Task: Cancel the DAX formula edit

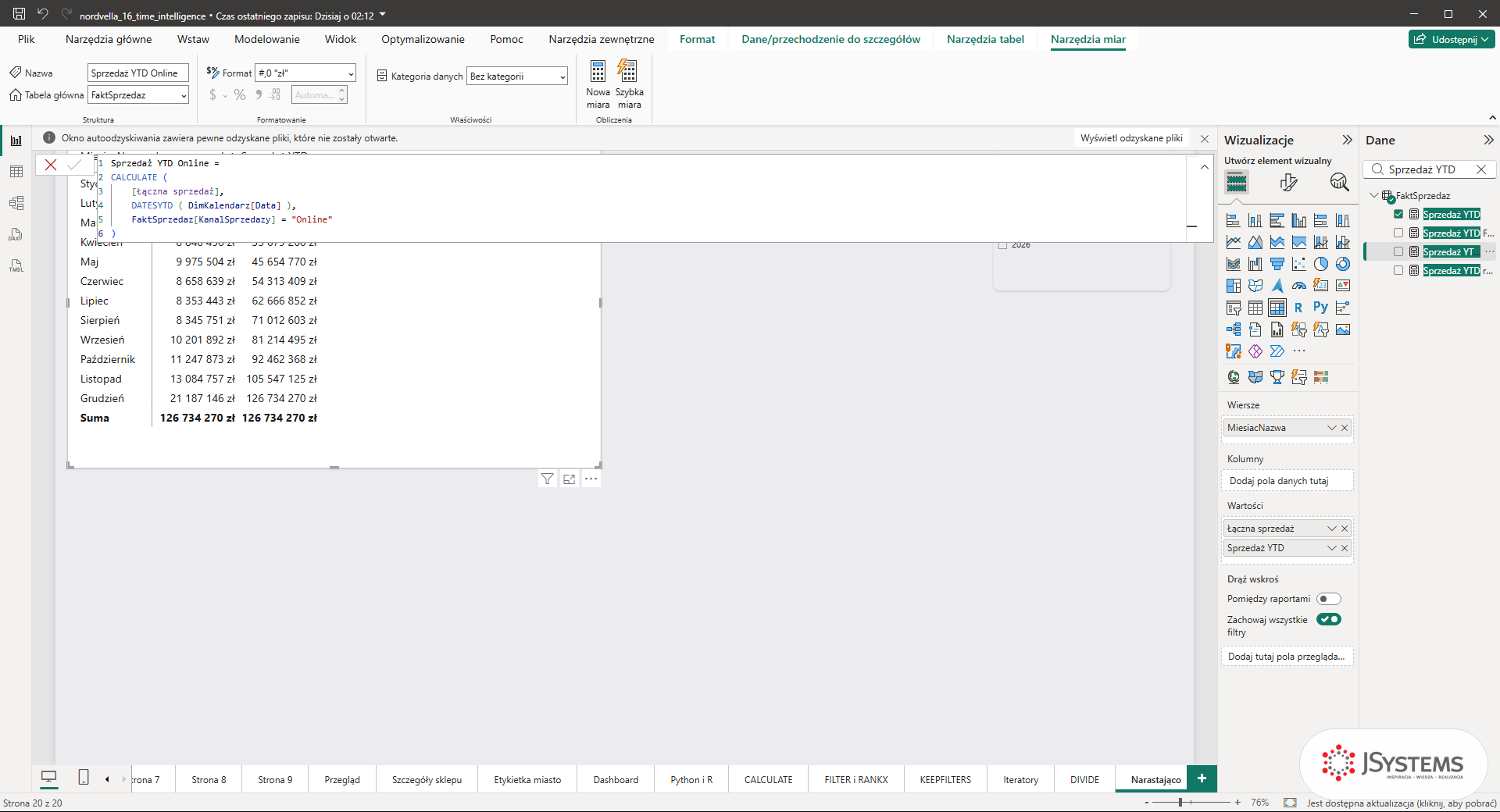Action: pos(51,165)
